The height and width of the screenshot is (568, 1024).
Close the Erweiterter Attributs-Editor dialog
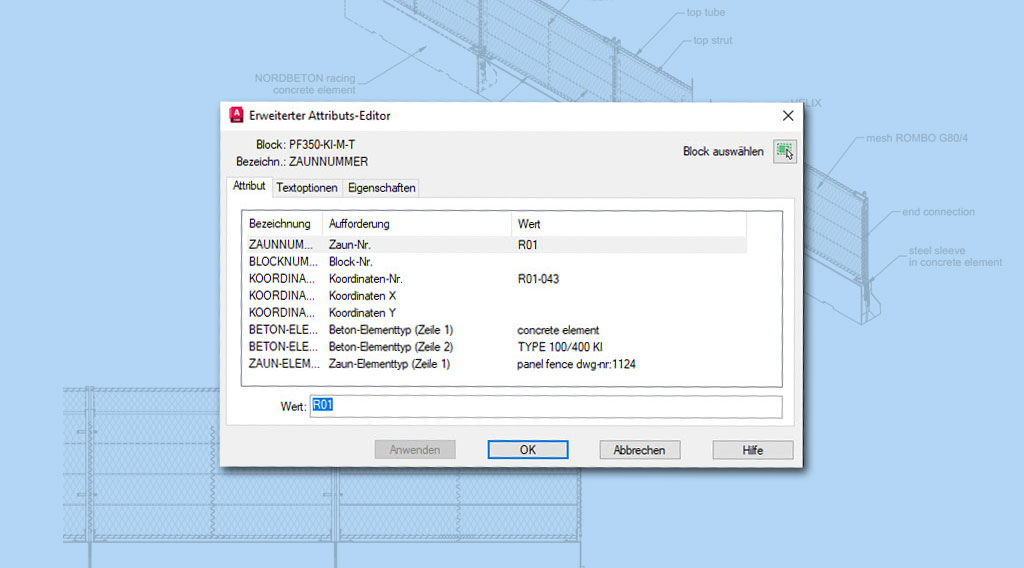click(x=781, y=116)
